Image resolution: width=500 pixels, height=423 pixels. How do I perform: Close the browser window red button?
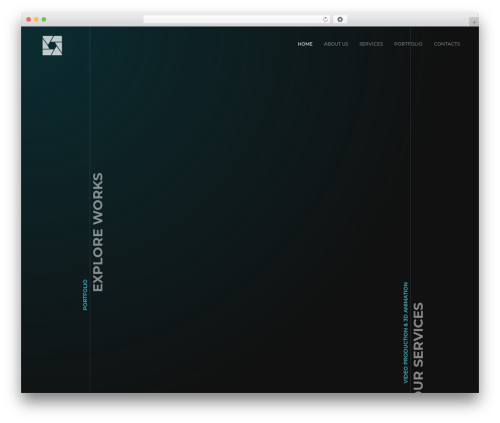coord(29,19)
